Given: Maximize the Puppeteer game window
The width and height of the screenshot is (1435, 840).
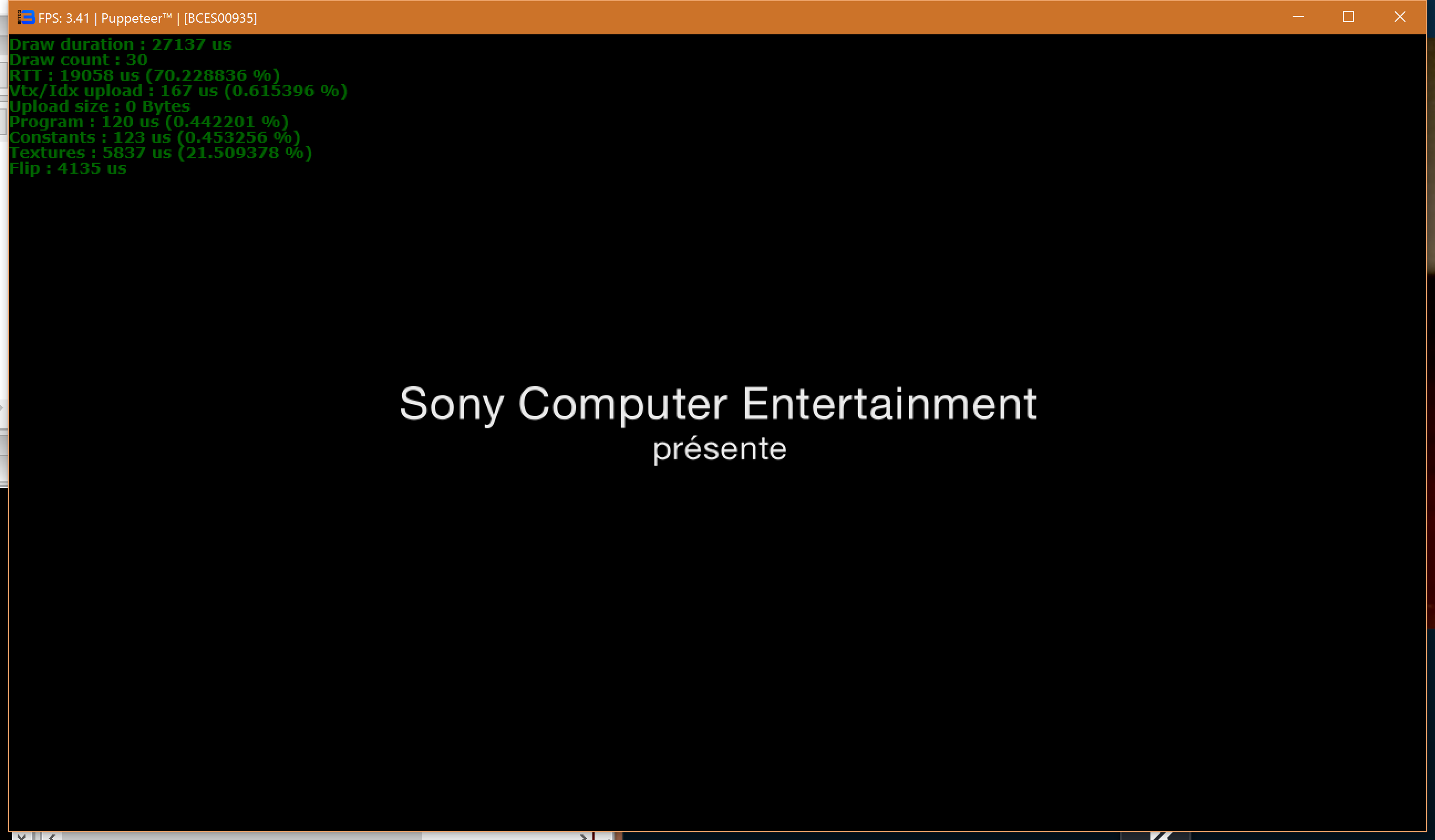Looking at the screenshot, I should coord(1348,18).
